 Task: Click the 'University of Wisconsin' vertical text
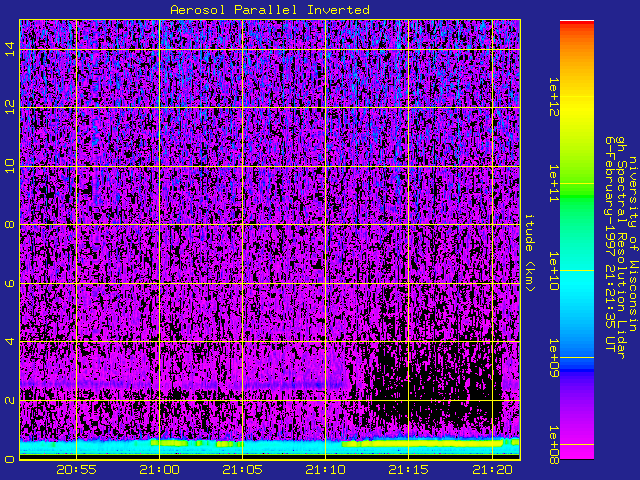632,244
